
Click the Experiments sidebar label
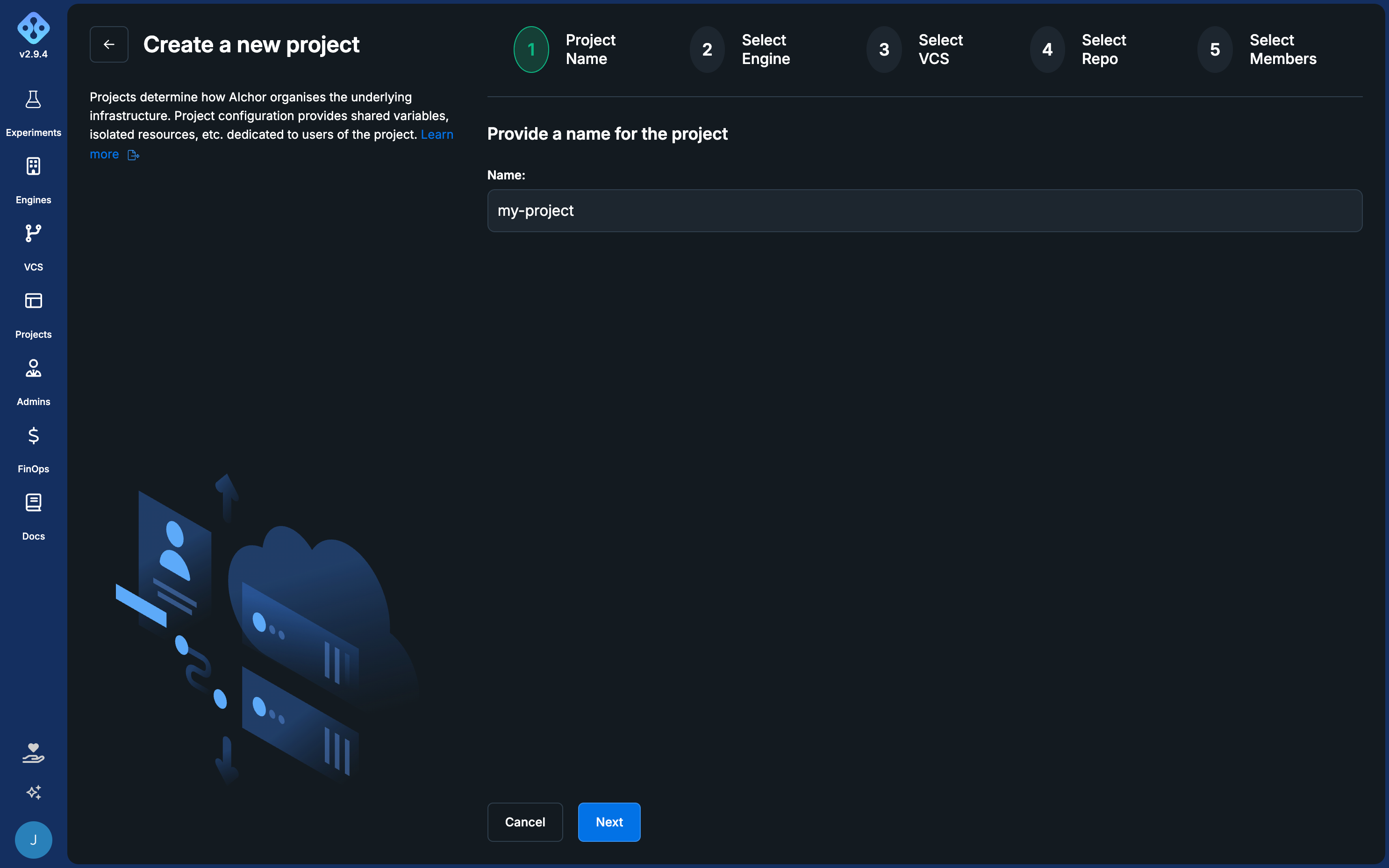click(33, 133)
